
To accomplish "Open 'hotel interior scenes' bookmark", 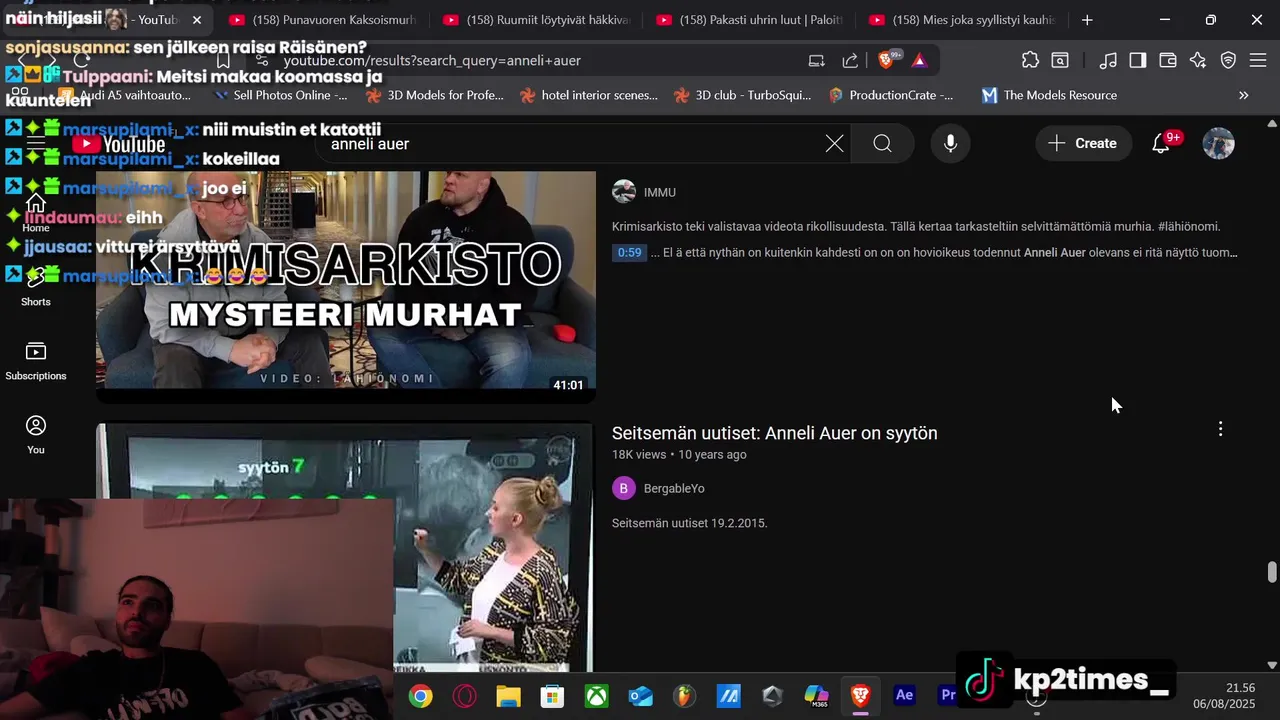I will coord(589,95).
